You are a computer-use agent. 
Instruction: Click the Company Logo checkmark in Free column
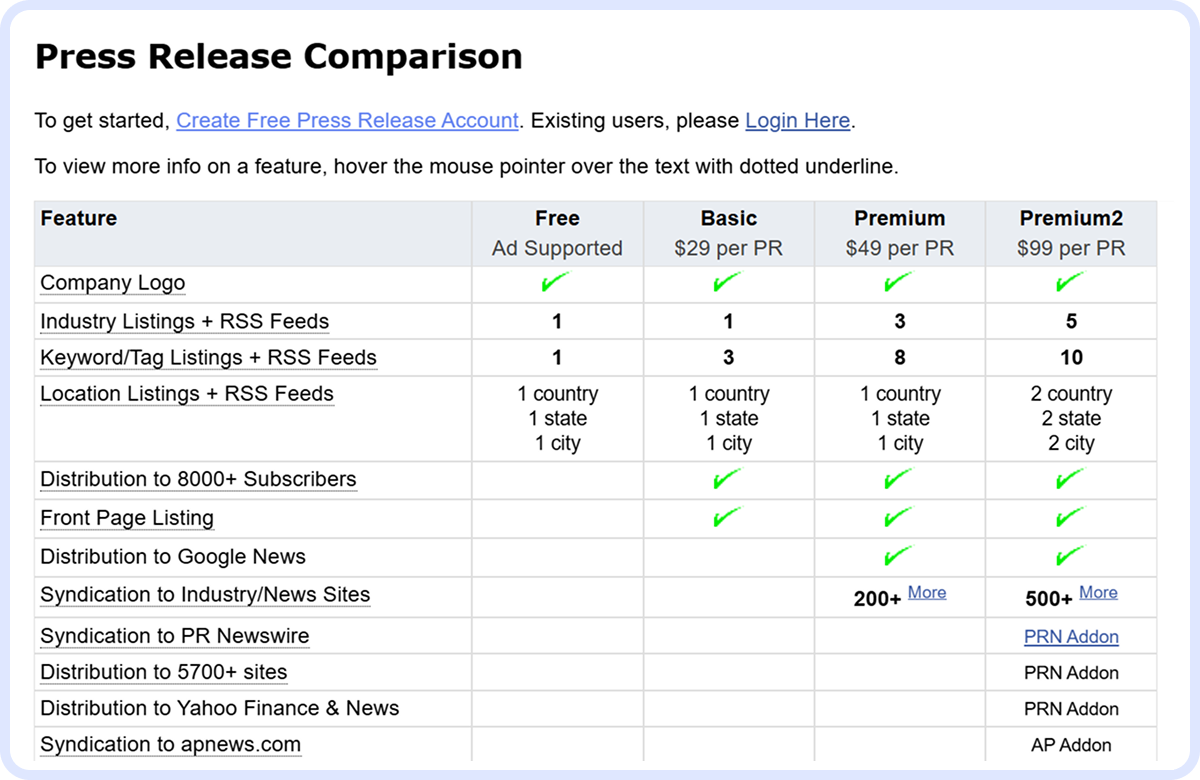point(557,283)
